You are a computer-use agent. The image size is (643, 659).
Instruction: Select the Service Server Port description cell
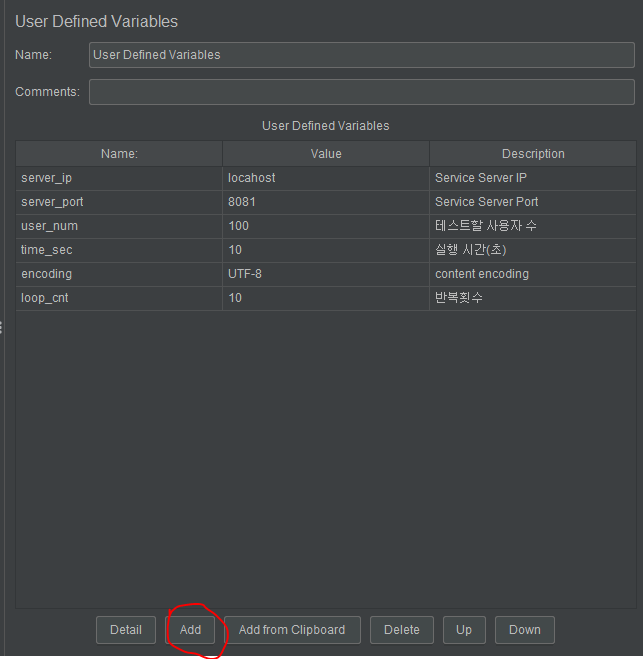pyautogui.click(x=533, y=202)
